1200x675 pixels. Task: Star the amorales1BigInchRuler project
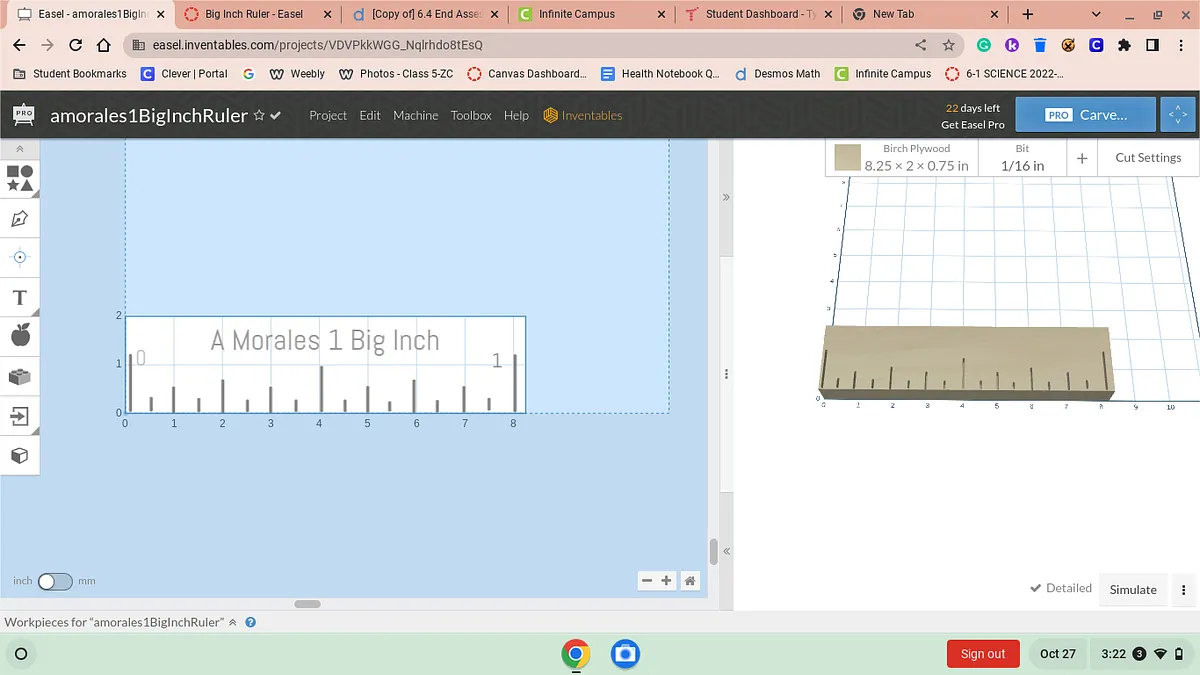tap(259, 116)
